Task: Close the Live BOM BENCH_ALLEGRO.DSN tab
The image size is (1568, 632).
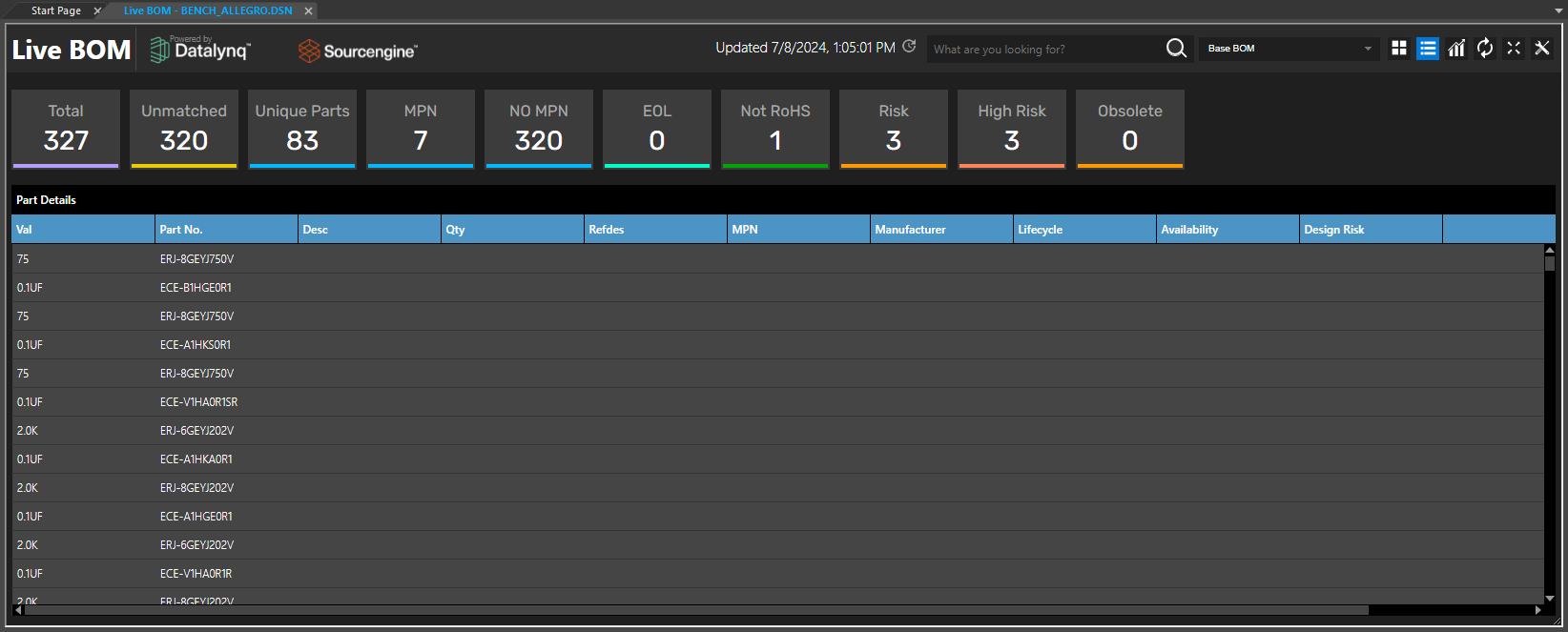Action: [308, 10]
